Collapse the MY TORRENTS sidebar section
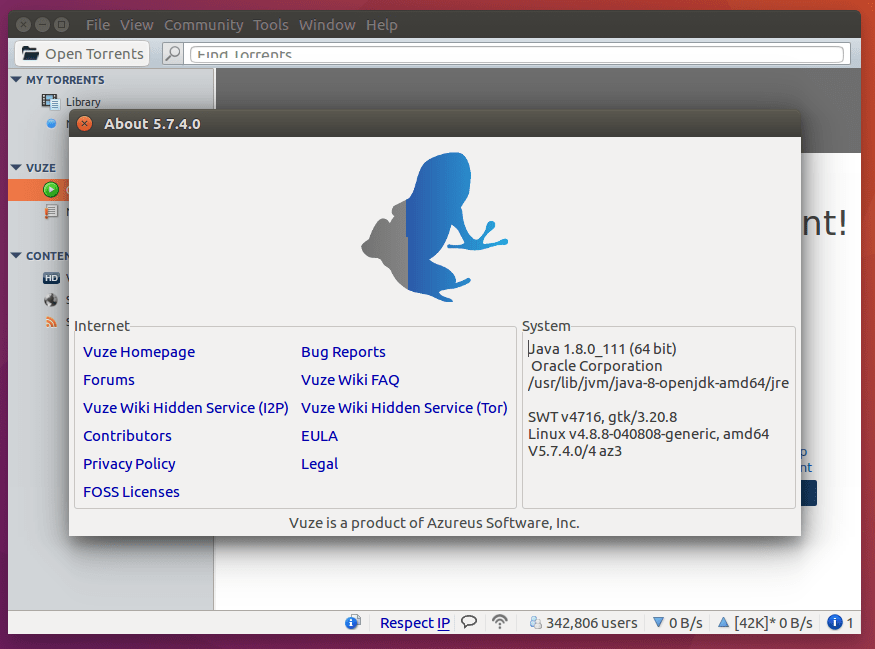Viewport: 875px width, 649px height. coord(16,80)
